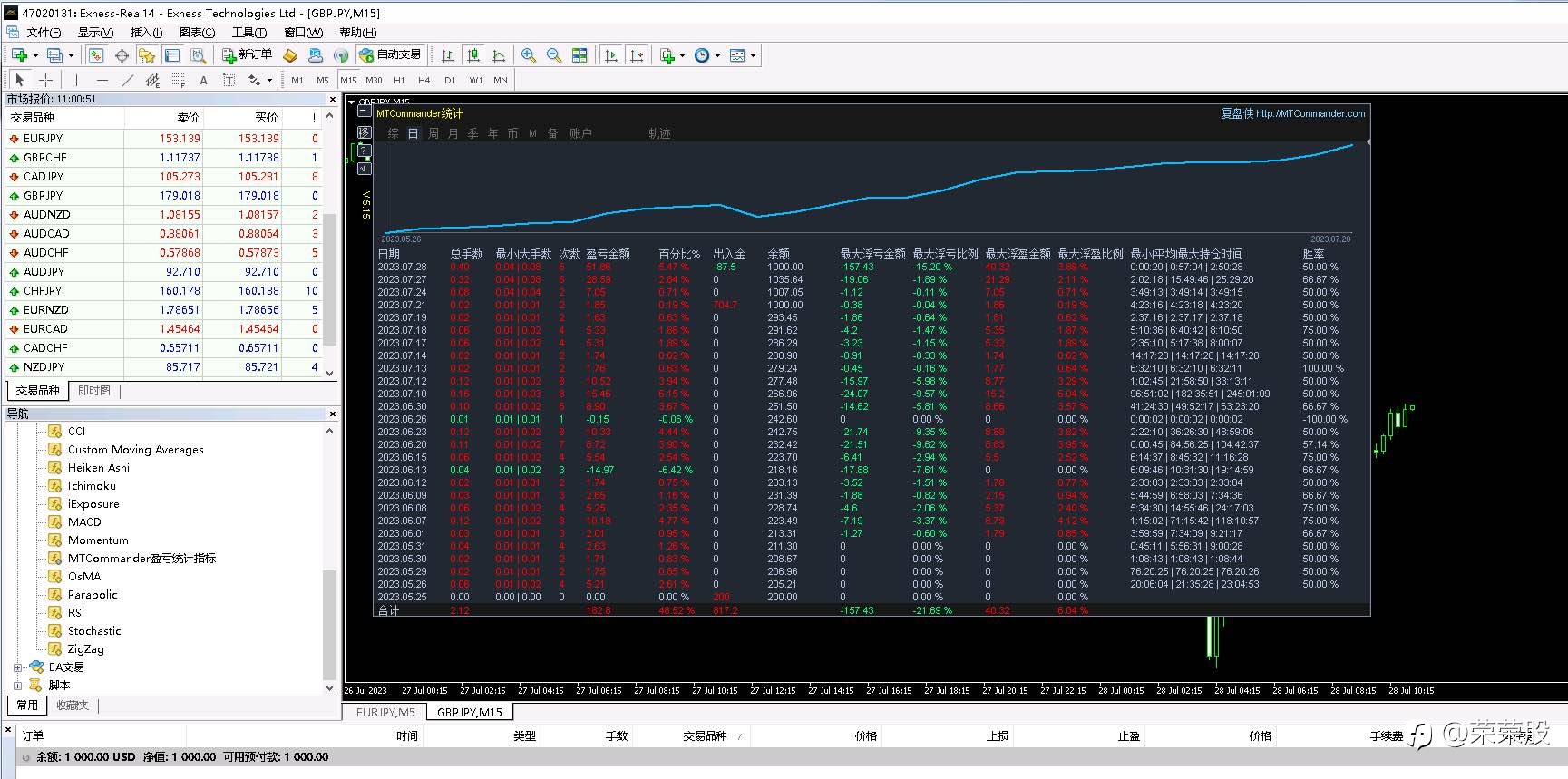Switch to M1 timeframe
Screen dimensions: 1568x779
(x=297, y=80)
